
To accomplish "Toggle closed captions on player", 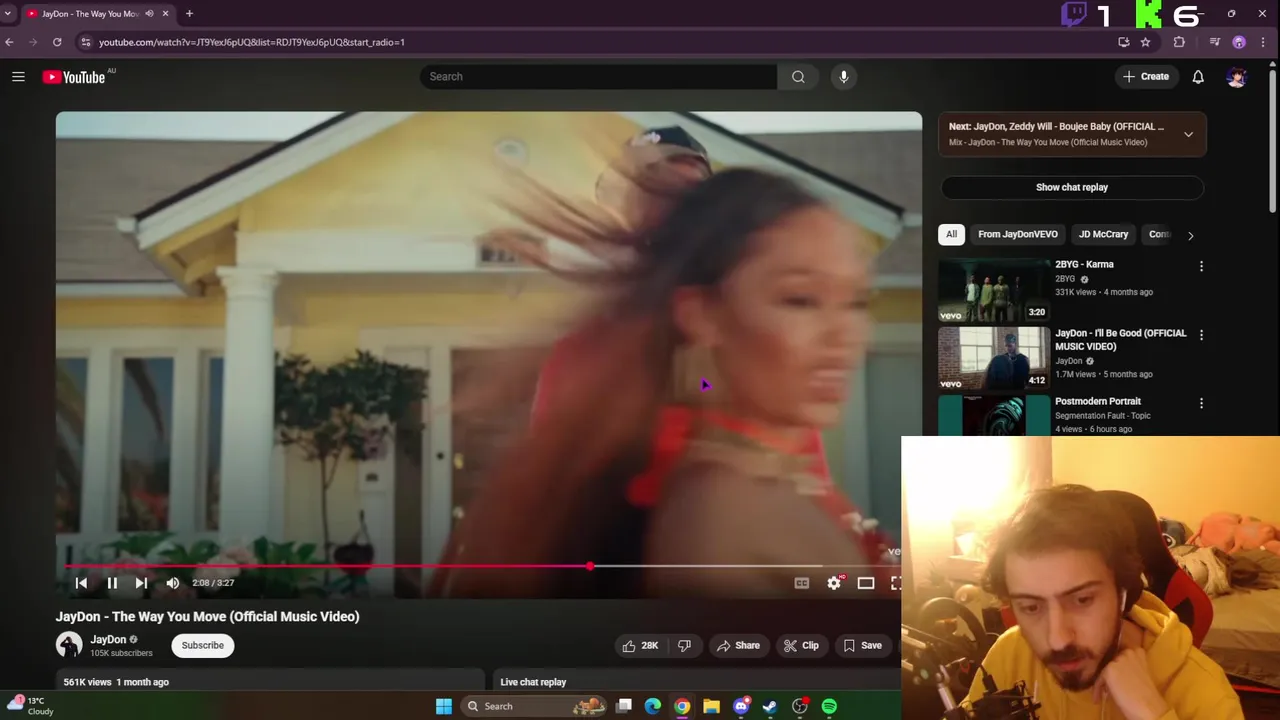I will point(802,583).
